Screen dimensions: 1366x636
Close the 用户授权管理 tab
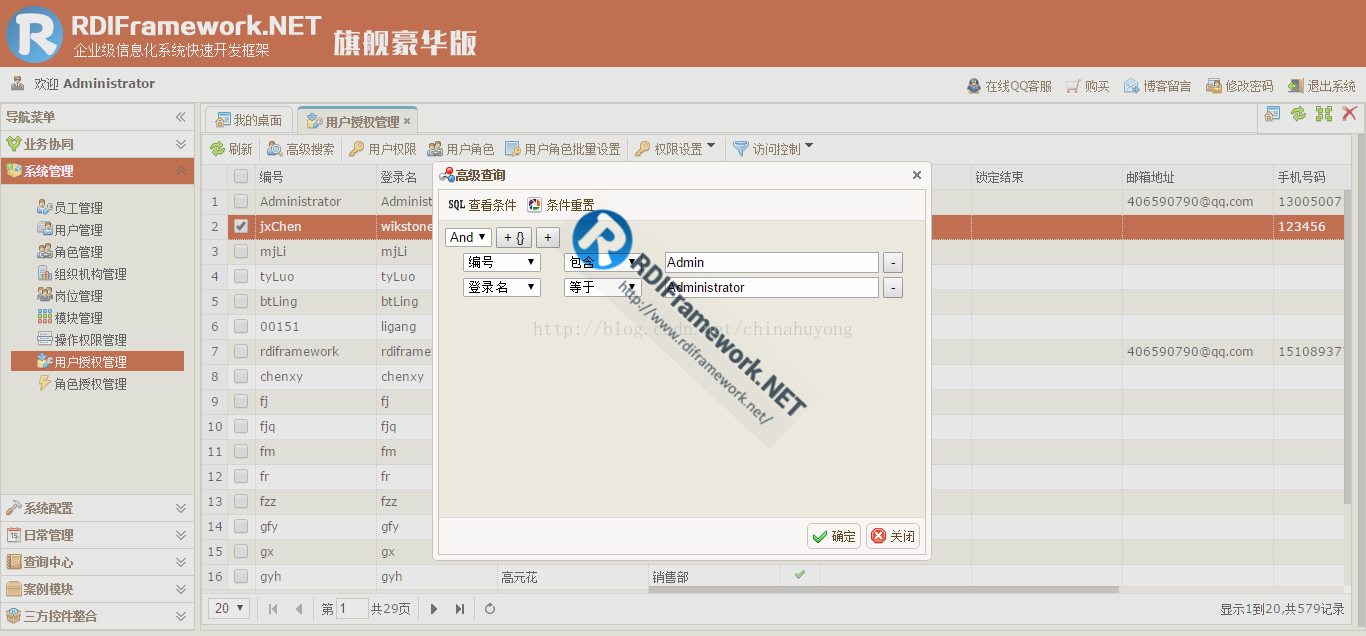(x=407, y=121)
